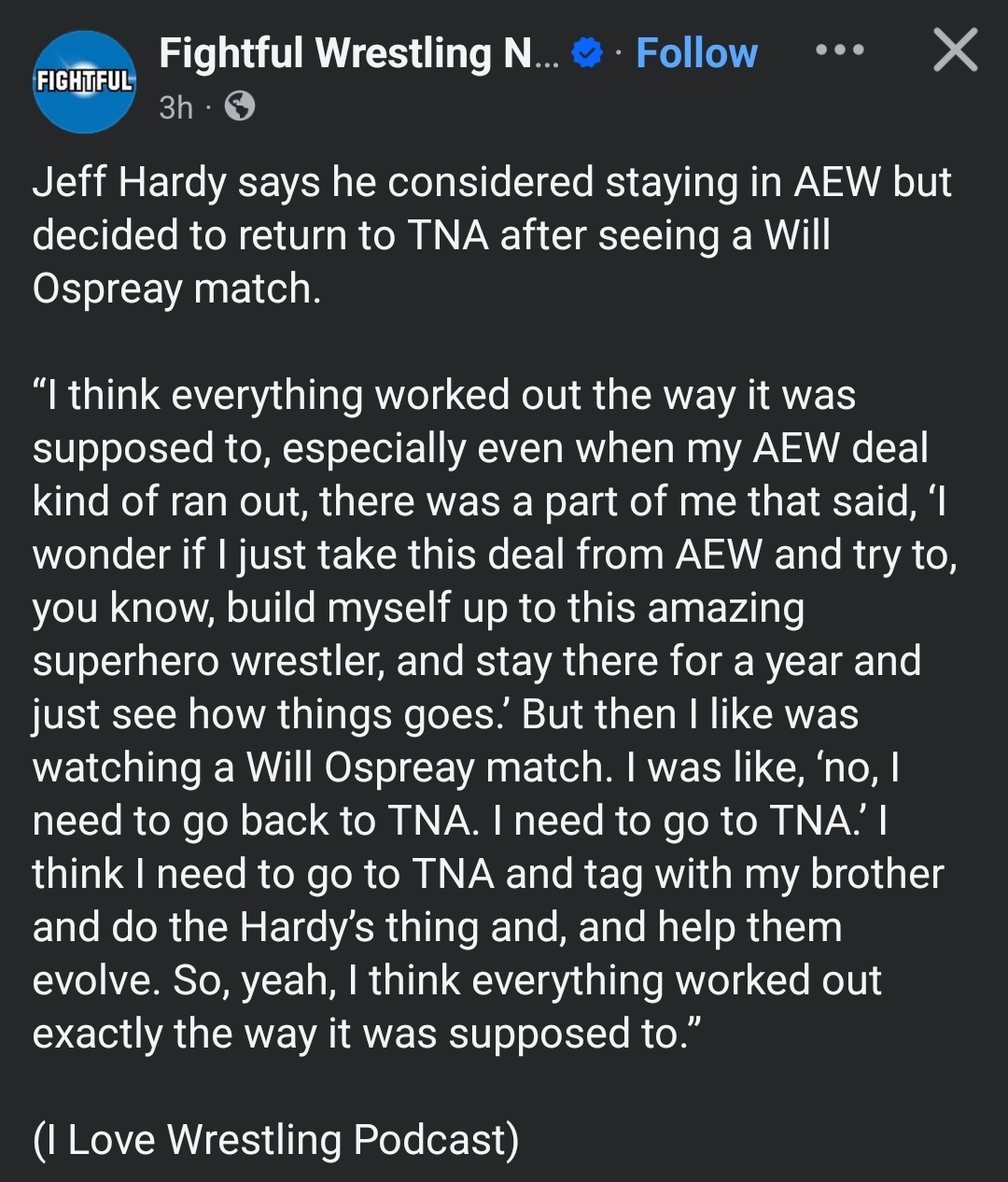Image resolution: width=1008 pixels, height=1182 pixels.
Task: Click the line starting "I think everything worked"
Action: point(444,395)
